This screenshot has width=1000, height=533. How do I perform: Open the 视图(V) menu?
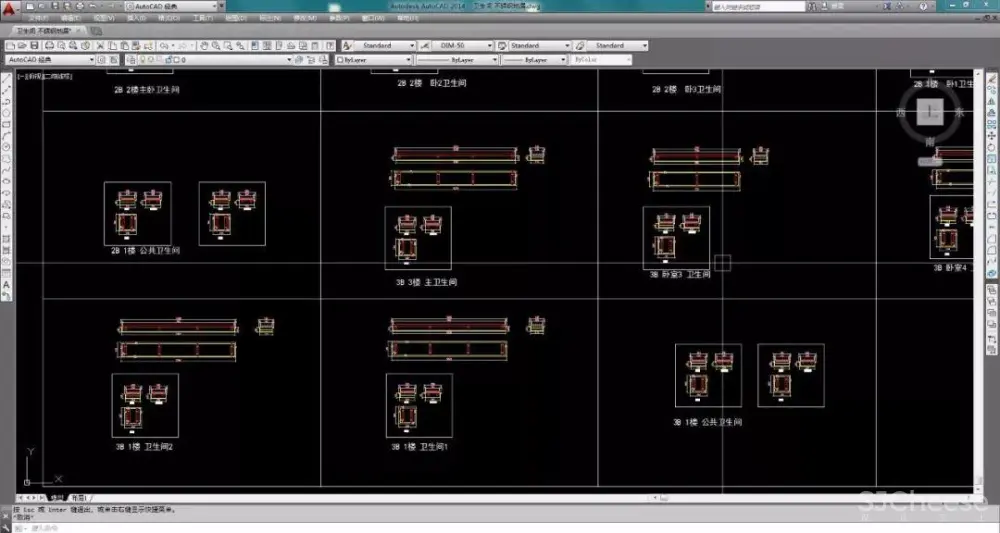click(x=103, y=18)
